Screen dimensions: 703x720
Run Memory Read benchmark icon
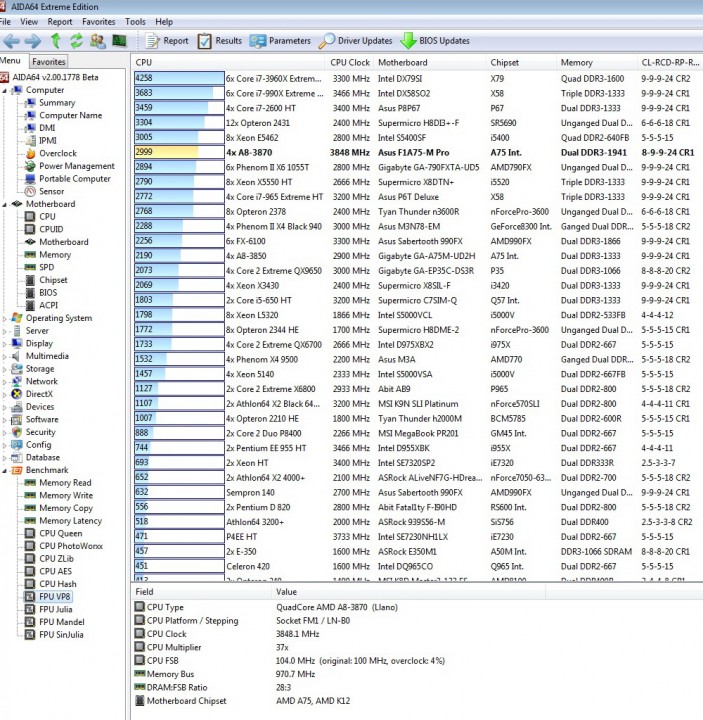tap(30, 483)
